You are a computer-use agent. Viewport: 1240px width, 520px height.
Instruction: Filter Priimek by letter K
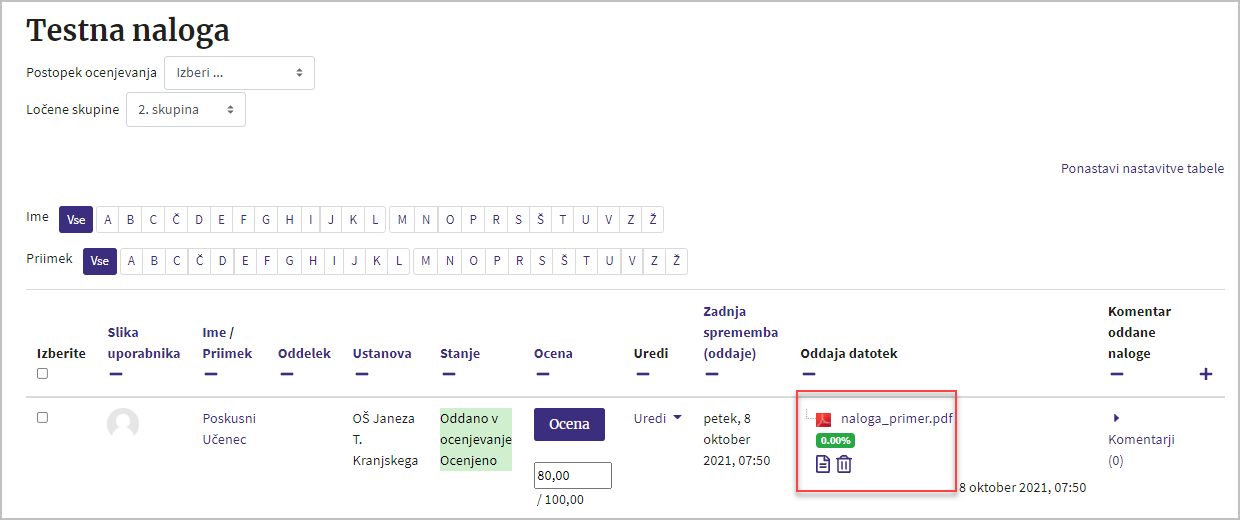tap(378, 261)
